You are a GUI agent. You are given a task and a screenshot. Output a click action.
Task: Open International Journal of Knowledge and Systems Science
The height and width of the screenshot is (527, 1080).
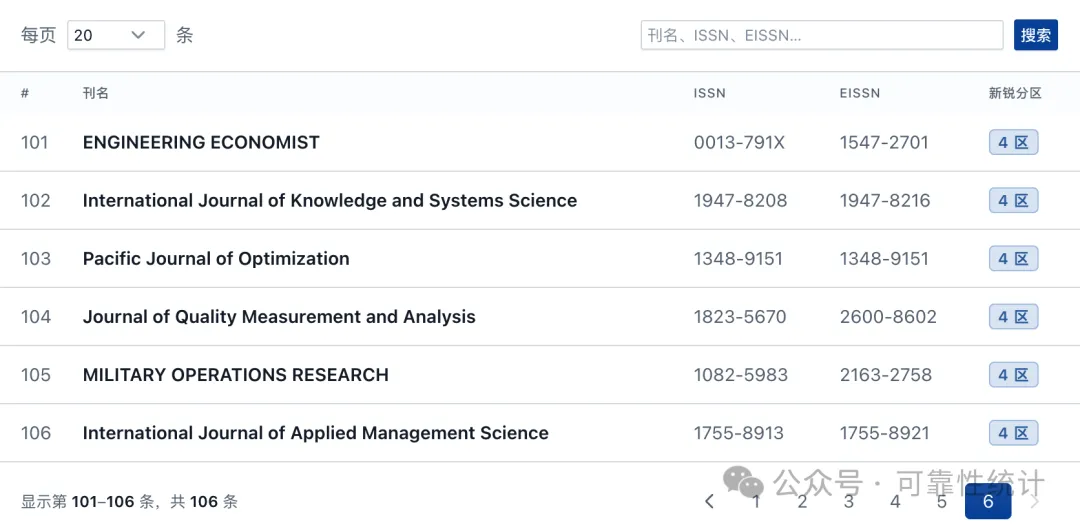point(330,200)
